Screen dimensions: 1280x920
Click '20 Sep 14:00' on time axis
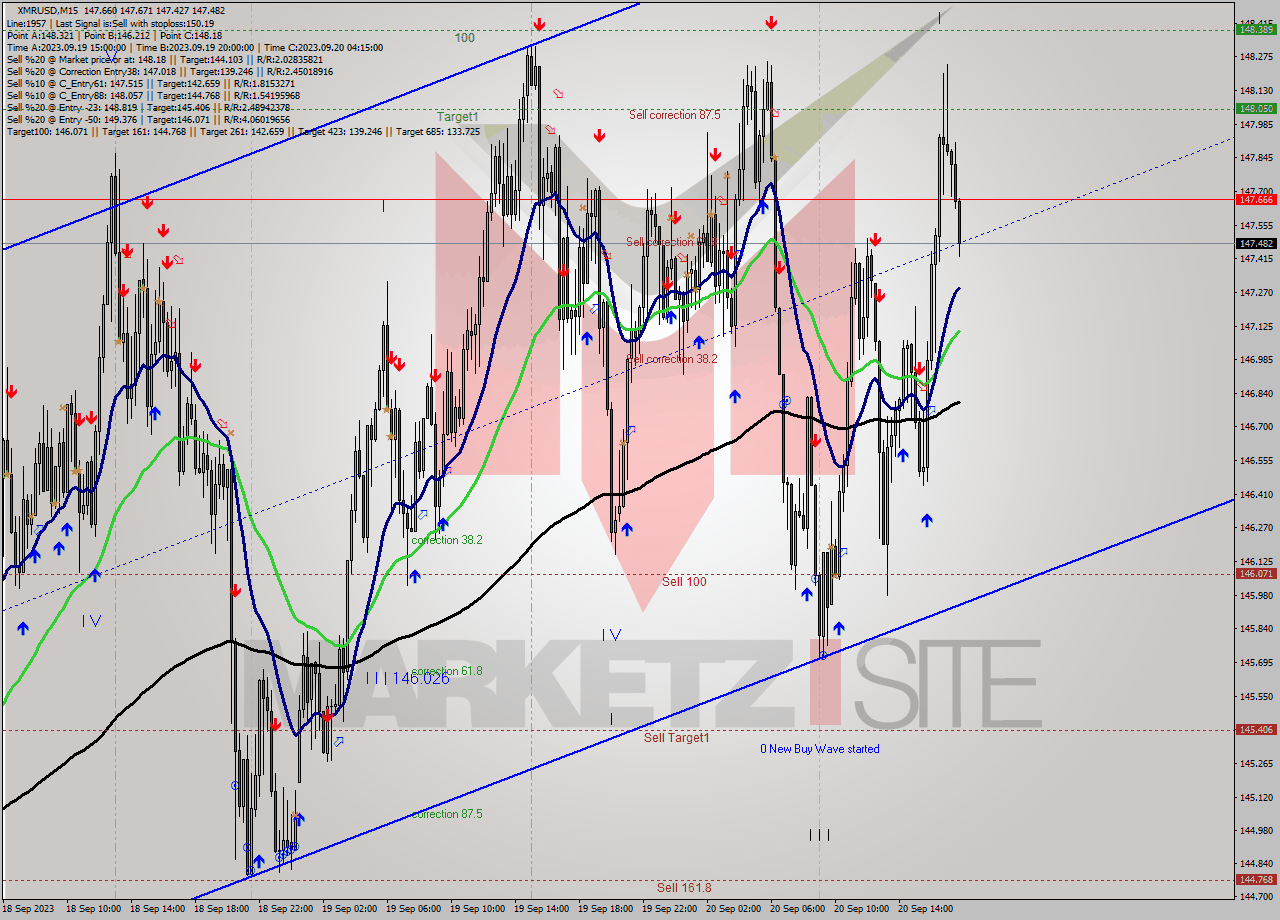coord(926,909)
